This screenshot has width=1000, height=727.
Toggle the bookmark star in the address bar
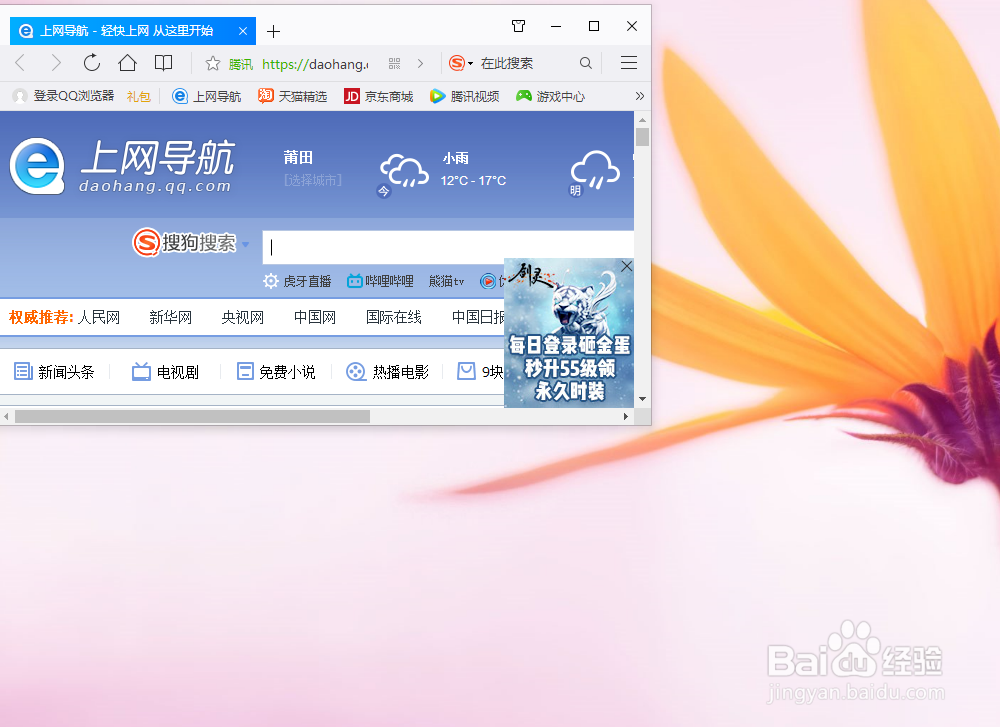[x=215, y=62]
